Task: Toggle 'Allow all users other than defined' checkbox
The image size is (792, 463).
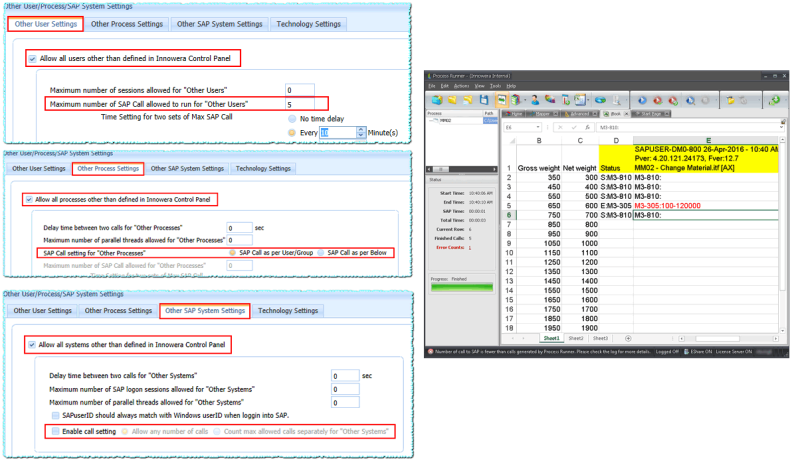Action: (32, 59)
